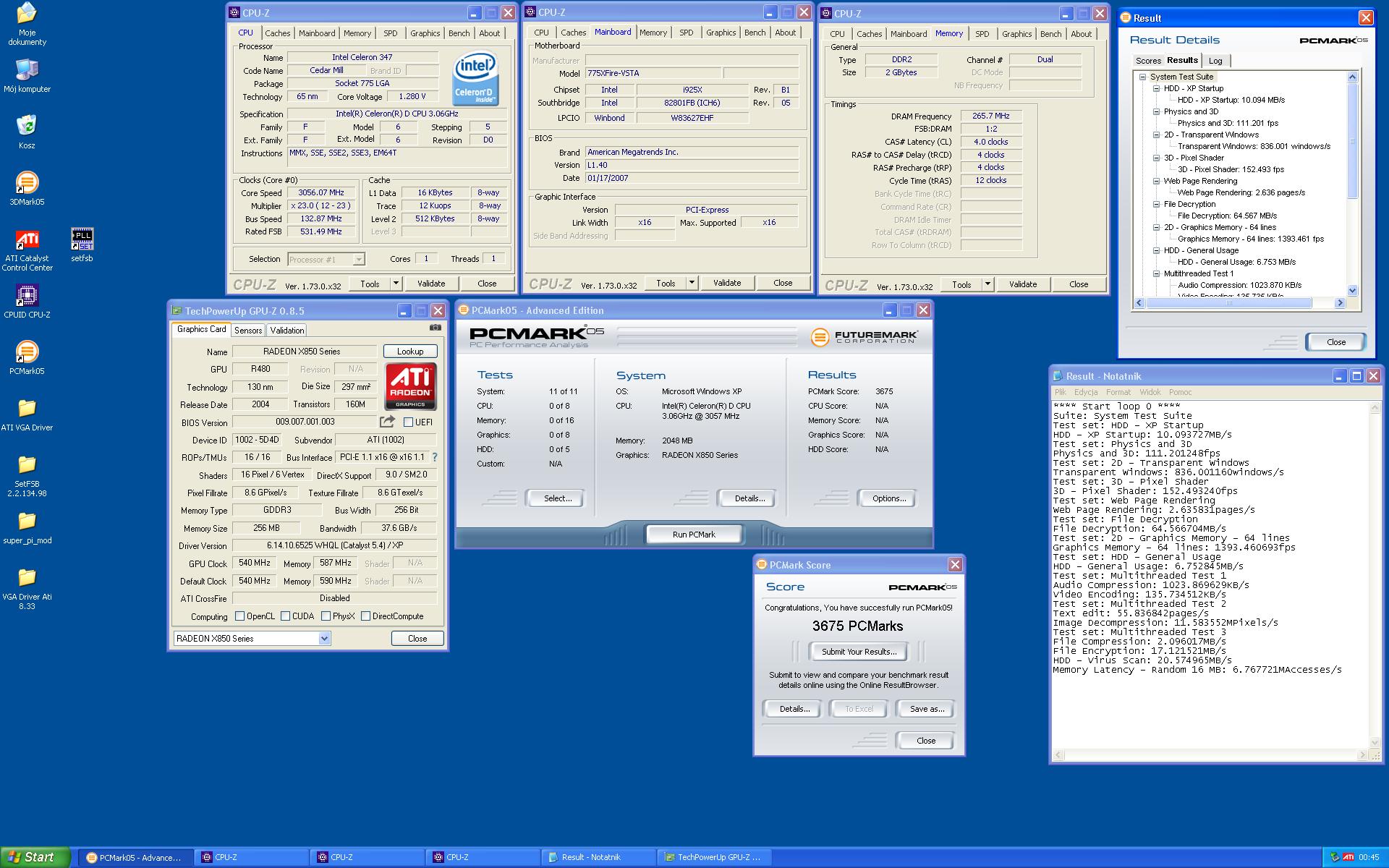Switch to Caches tab in first CPU-Z
Image resolution: width=1389 pixels, height=868 pixels.
click(x=277, y=33)
